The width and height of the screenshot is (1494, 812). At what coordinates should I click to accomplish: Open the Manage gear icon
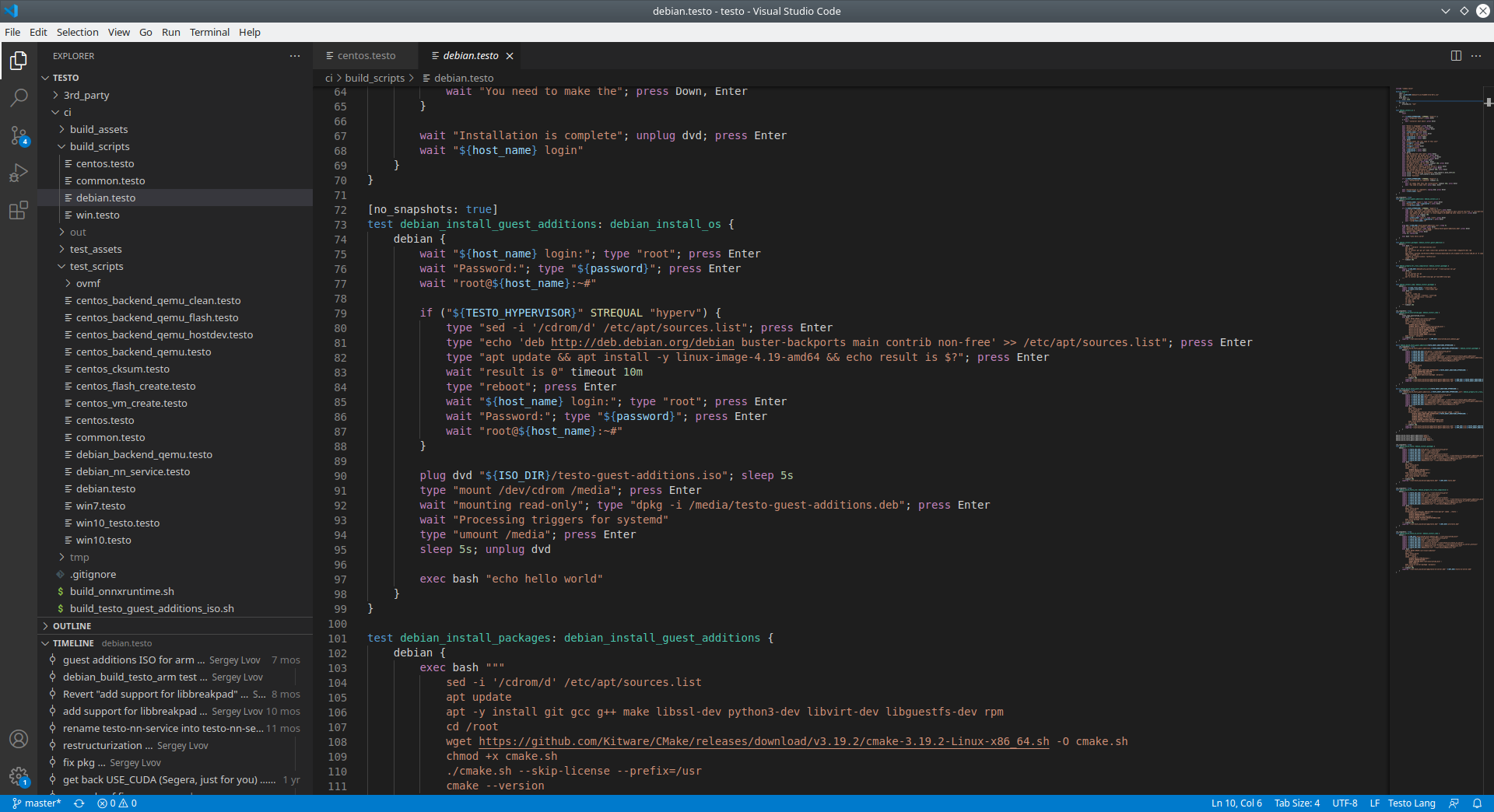19,776
